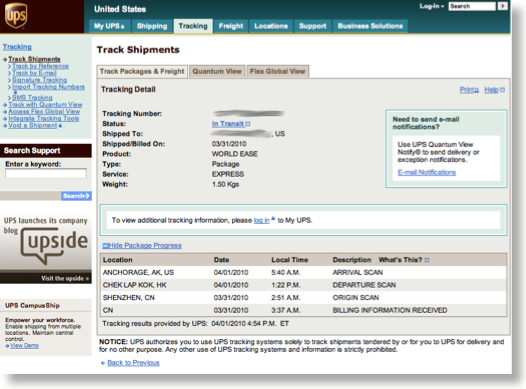Viewport: 526px width, 389px height.
Task: Click the ORIGIN SCAN description
Action: tap(356, 298)
